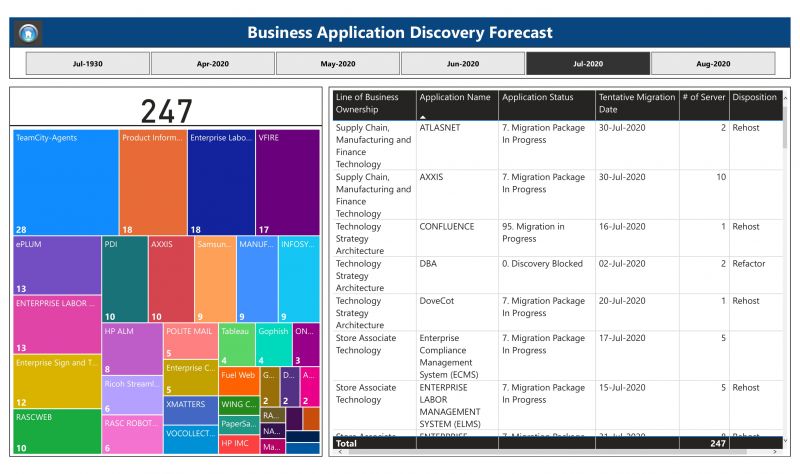The width and height of the screenshot is (800, 474).
Task: Select the Aug-2020 month button
Action: (713, 64)
